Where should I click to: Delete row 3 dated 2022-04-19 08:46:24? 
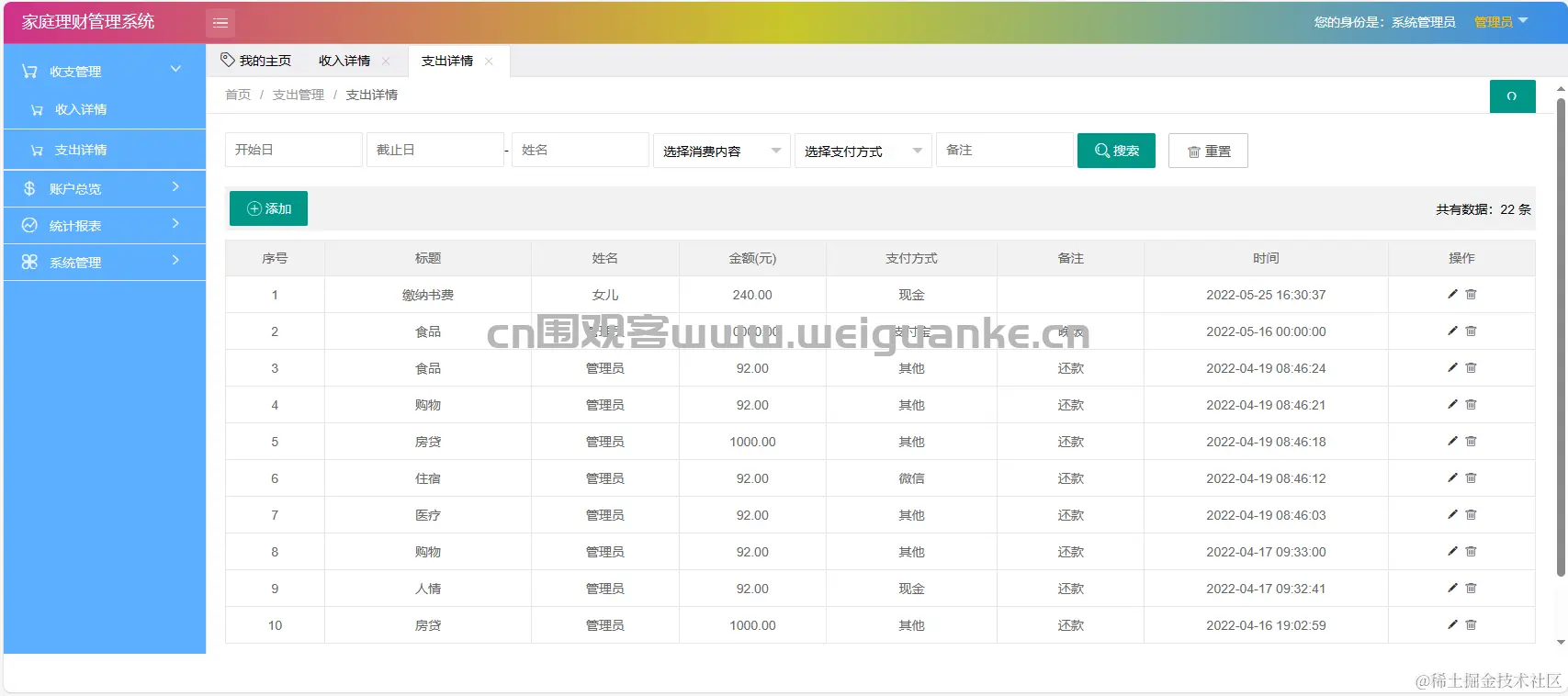(x=1471, y=367)
